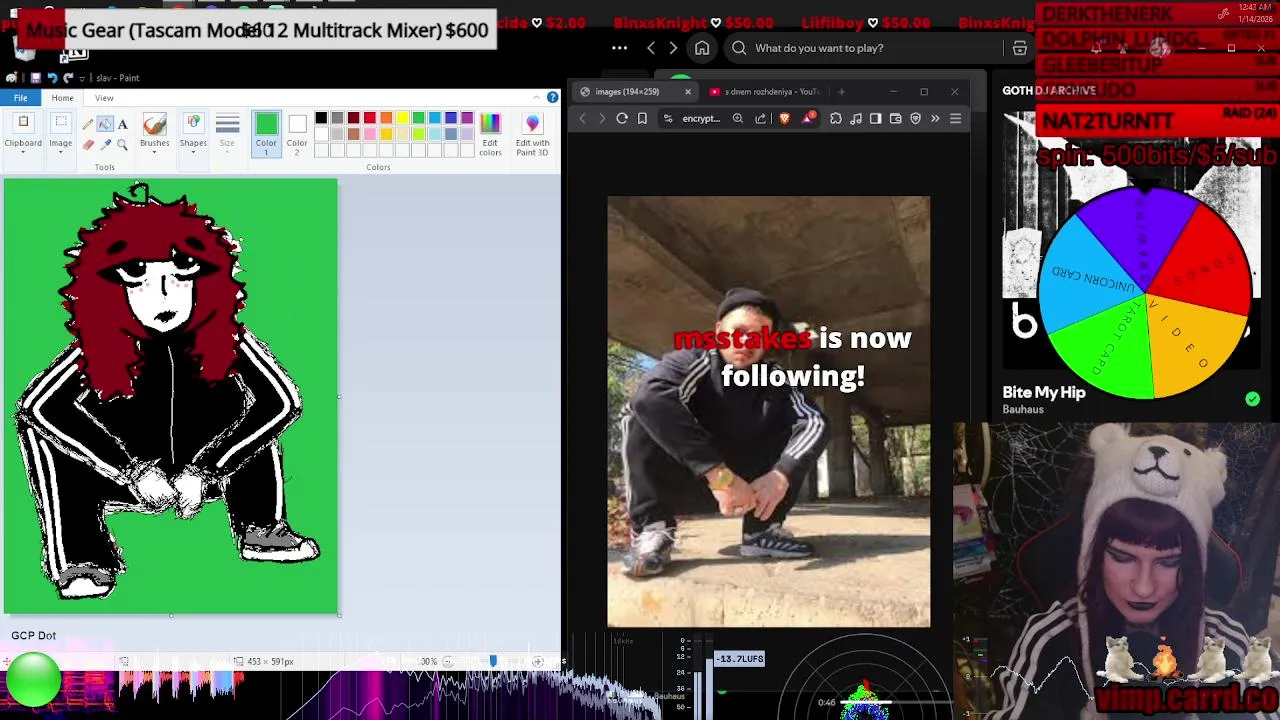Click zoom magnifier in Brave address bar
This screenshot has width=1280, height=720.
pos(738,119)
